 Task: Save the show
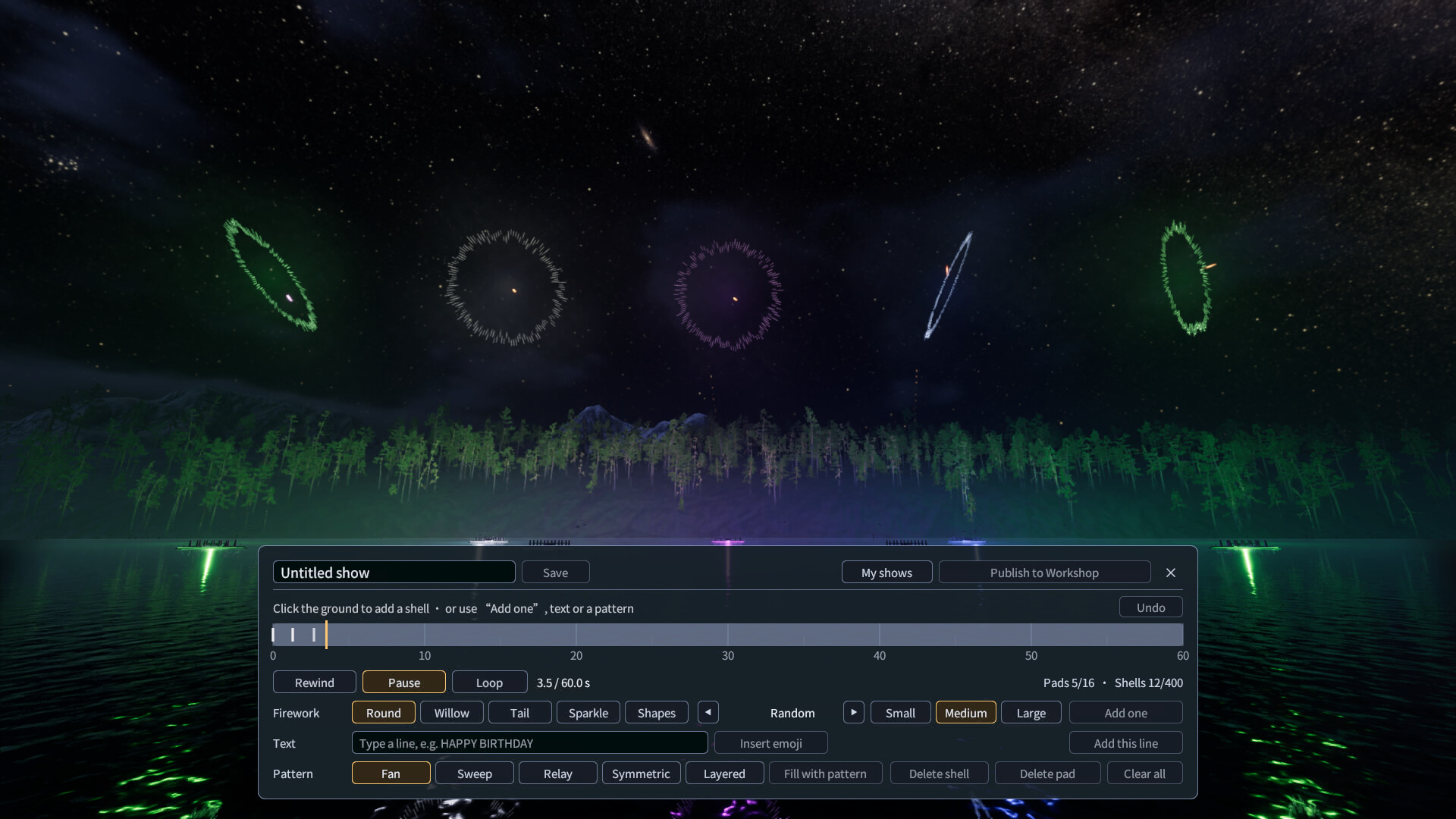[x=556, y=572]
